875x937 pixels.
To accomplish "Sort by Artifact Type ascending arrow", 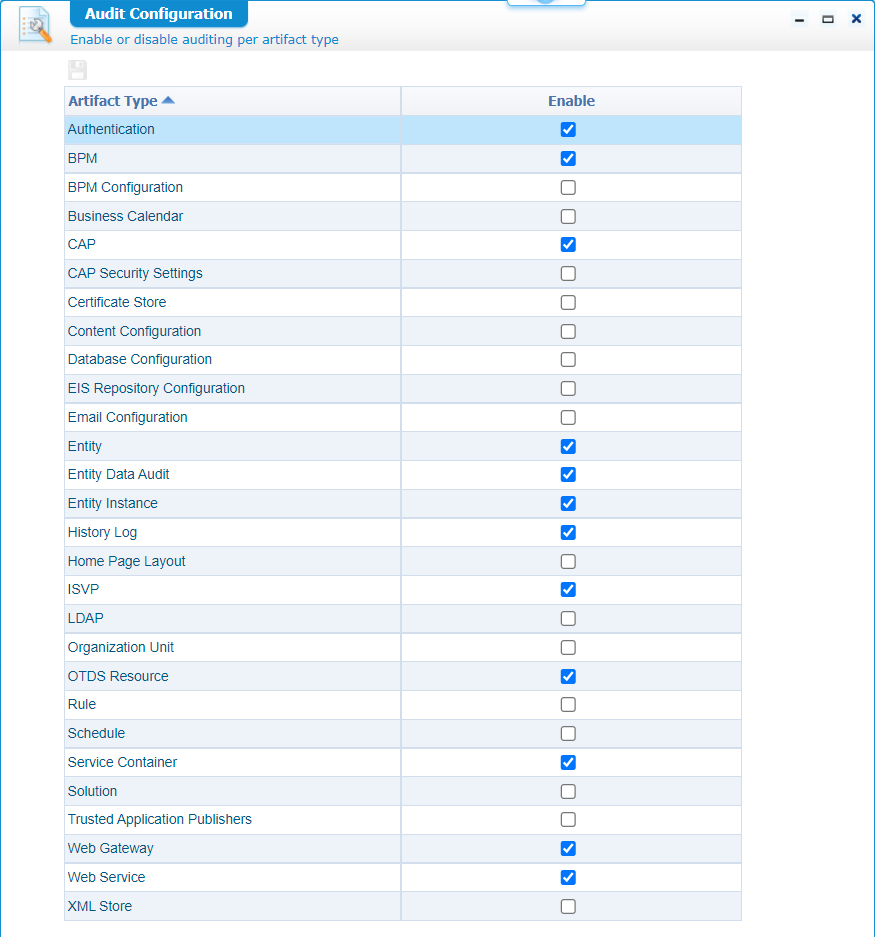I will point(168,100).
